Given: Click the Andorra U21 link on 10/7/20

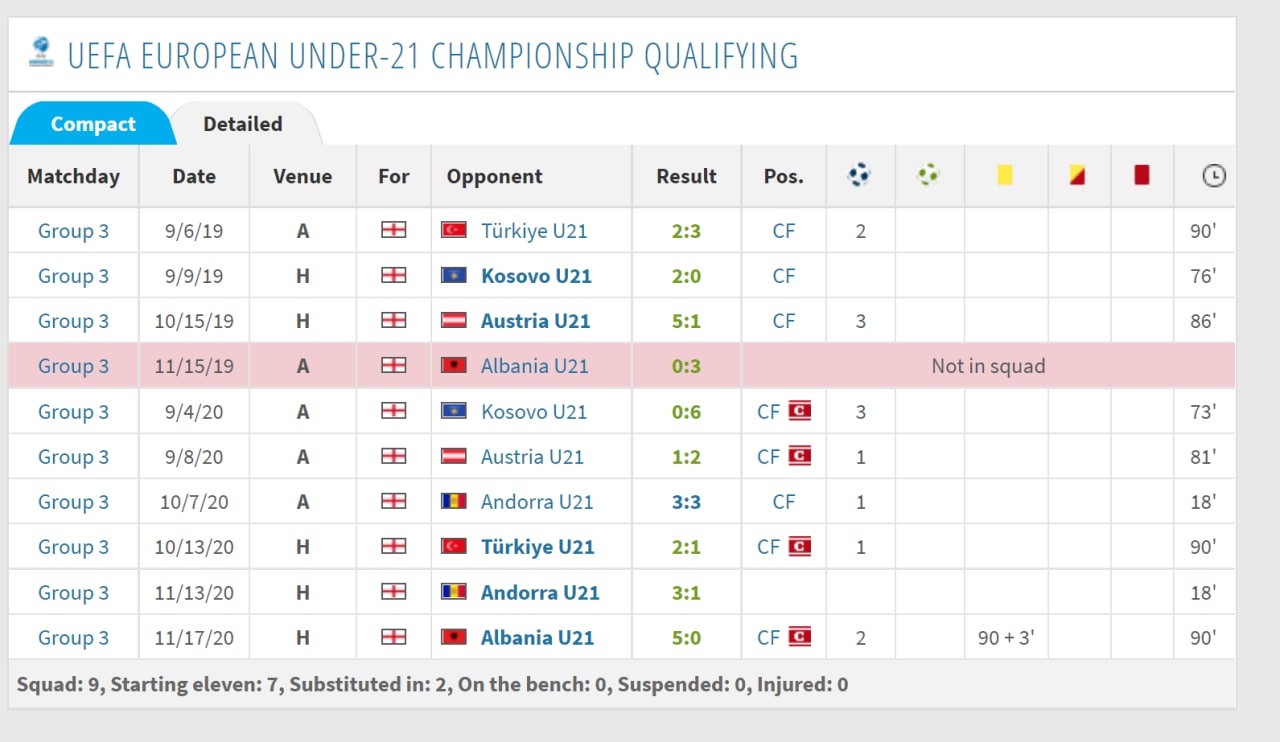Looking at the screenshot, I should coord(536,502).
